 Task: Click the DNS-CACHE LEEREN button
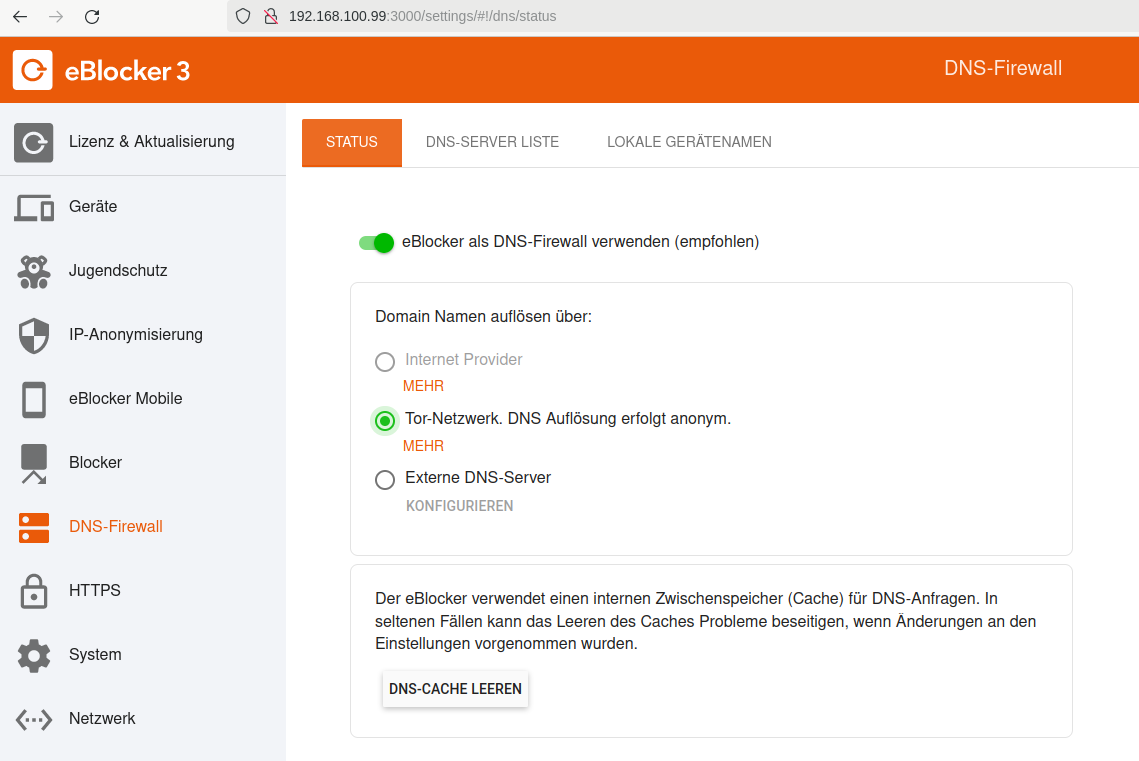[455, 689]
